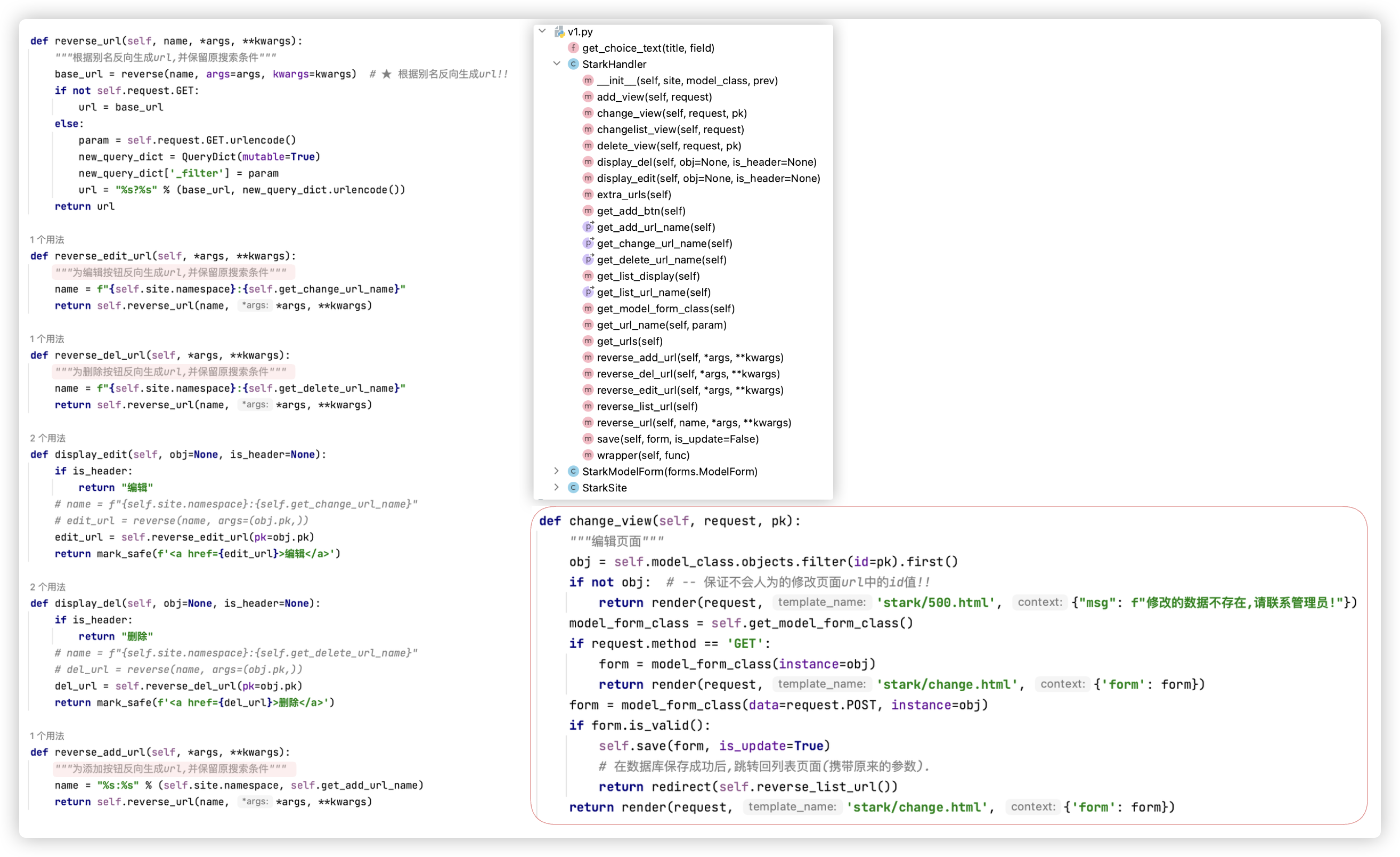The height and width of the screenshot is (857, 1400).
Task: Expand the StarkSite class node
Action: (557, 487)
